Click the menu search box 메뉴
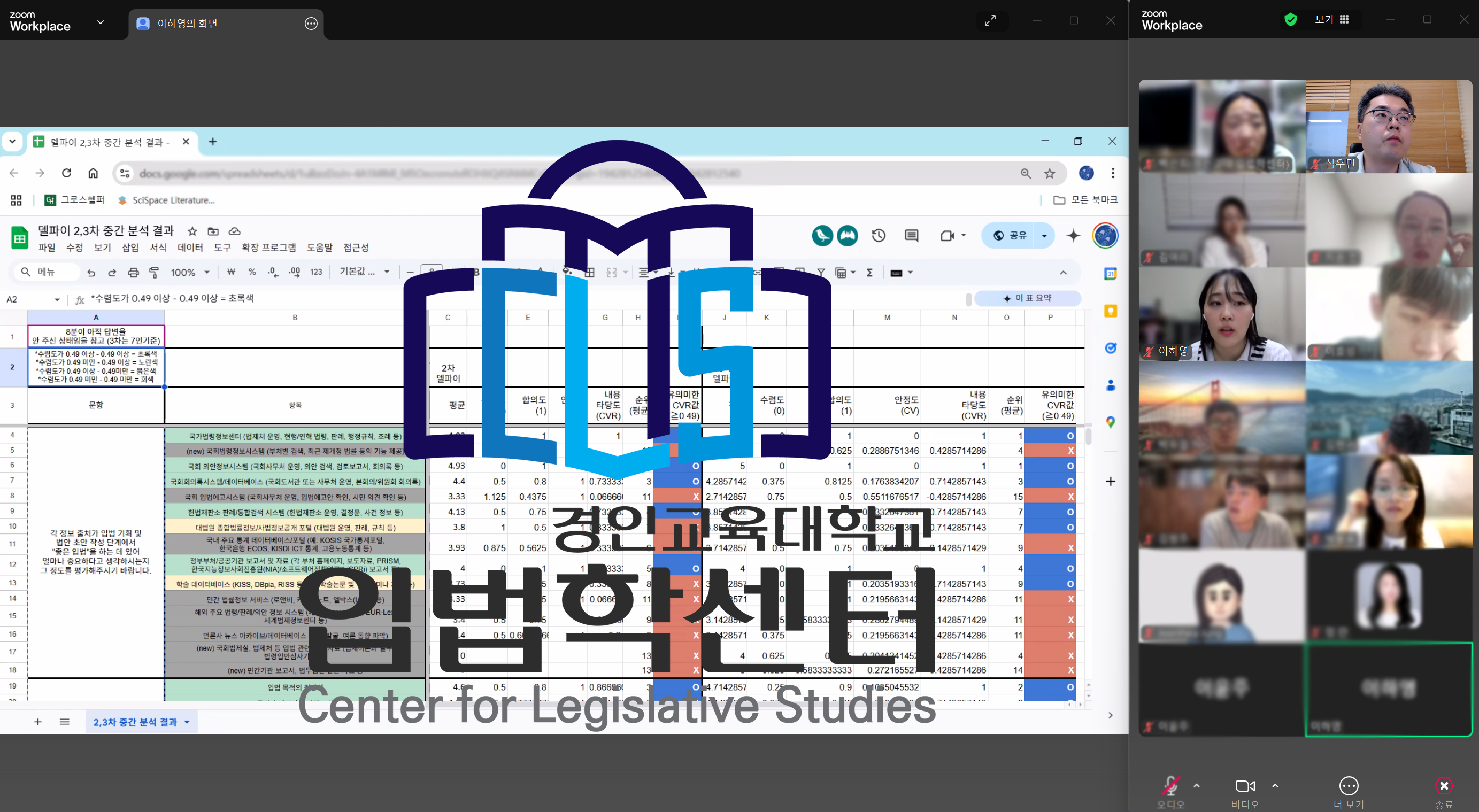 tap(48, 272)
